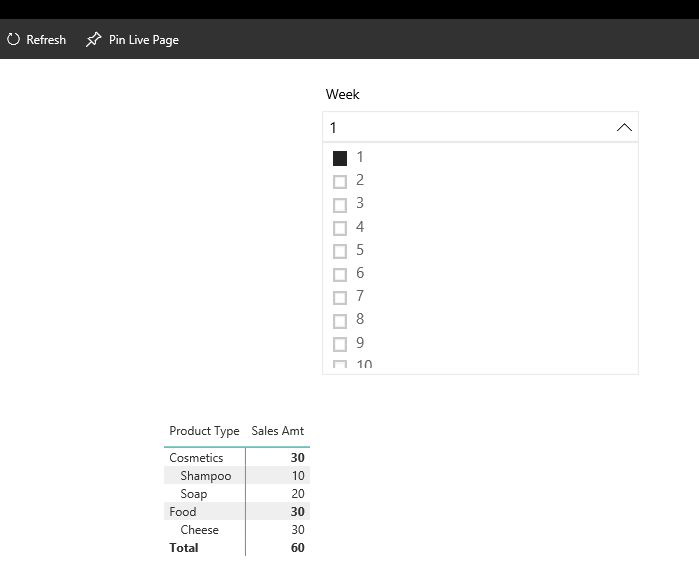
Task: Check the Week 9 checkbox
Action: tap(340, 344)
